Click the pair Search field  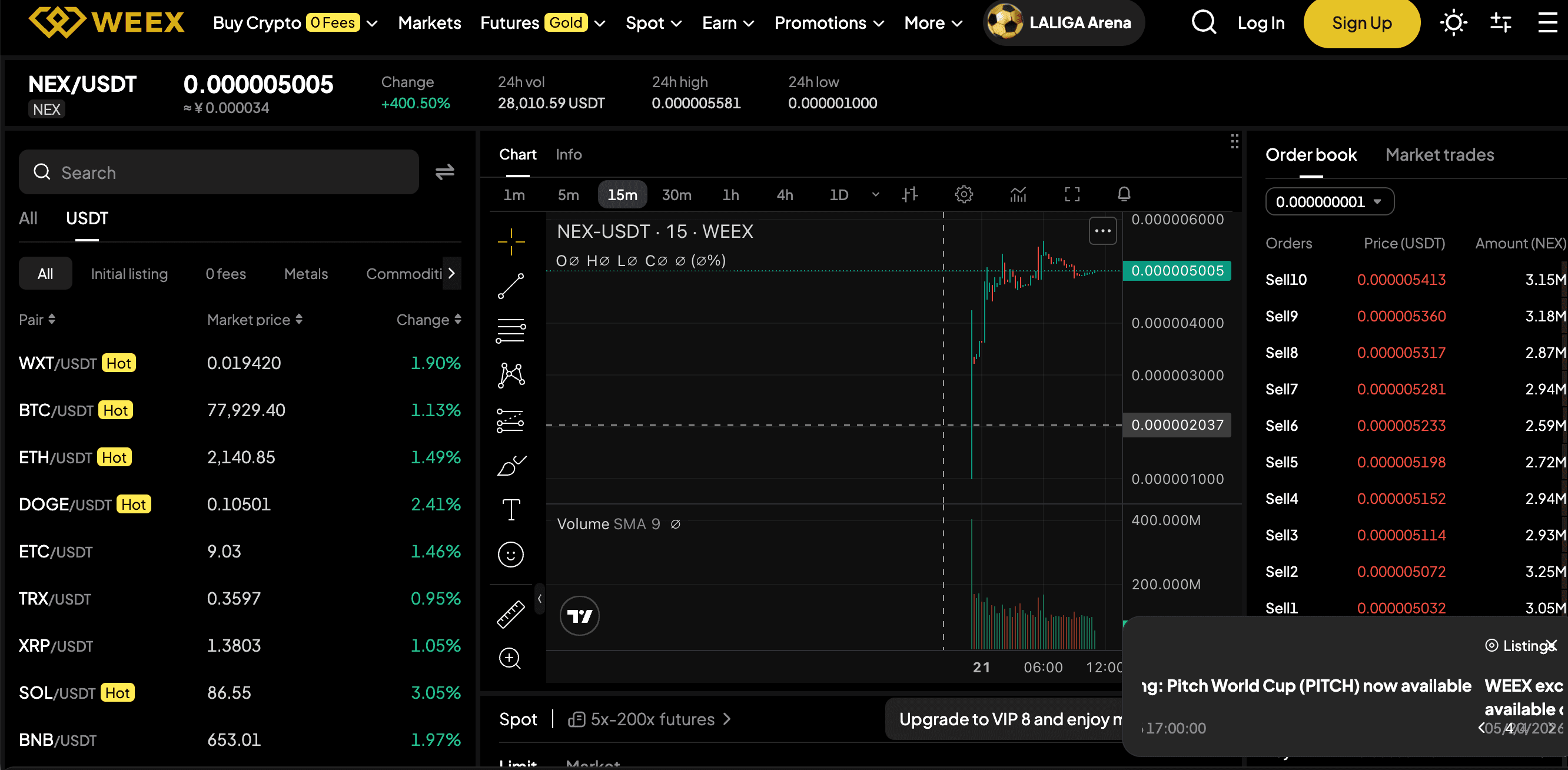pos(218,172)
